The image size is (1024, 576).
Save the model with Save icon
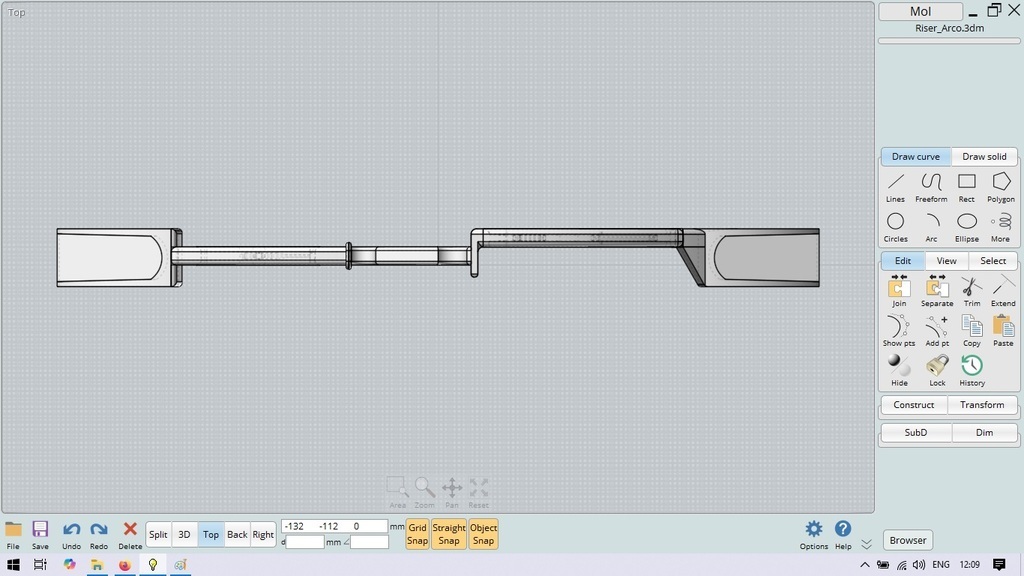click(x=40, y=535)
